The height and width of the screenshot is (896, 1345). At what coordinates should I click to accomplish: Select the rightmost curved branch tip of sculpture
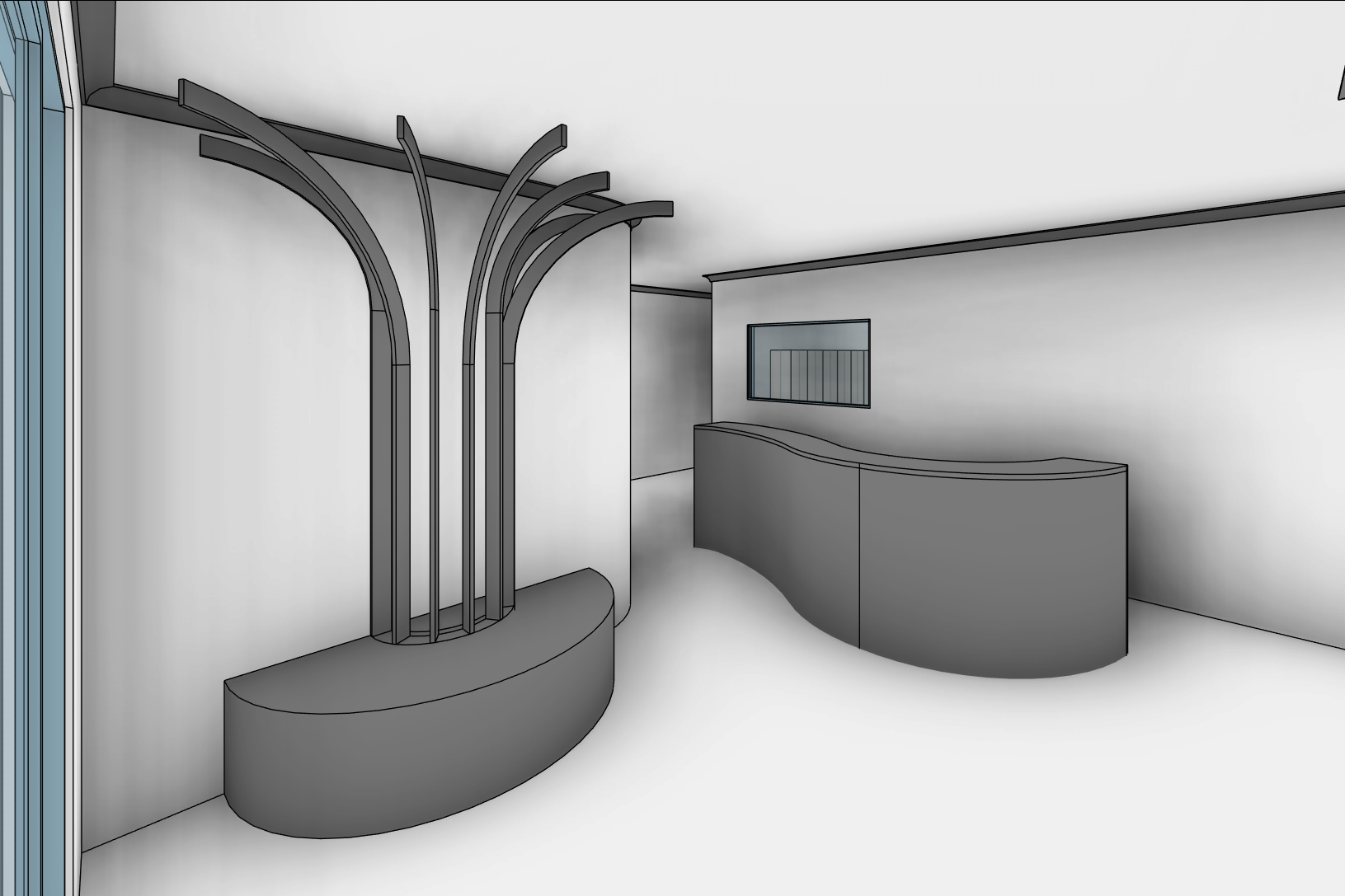point(651,209)
